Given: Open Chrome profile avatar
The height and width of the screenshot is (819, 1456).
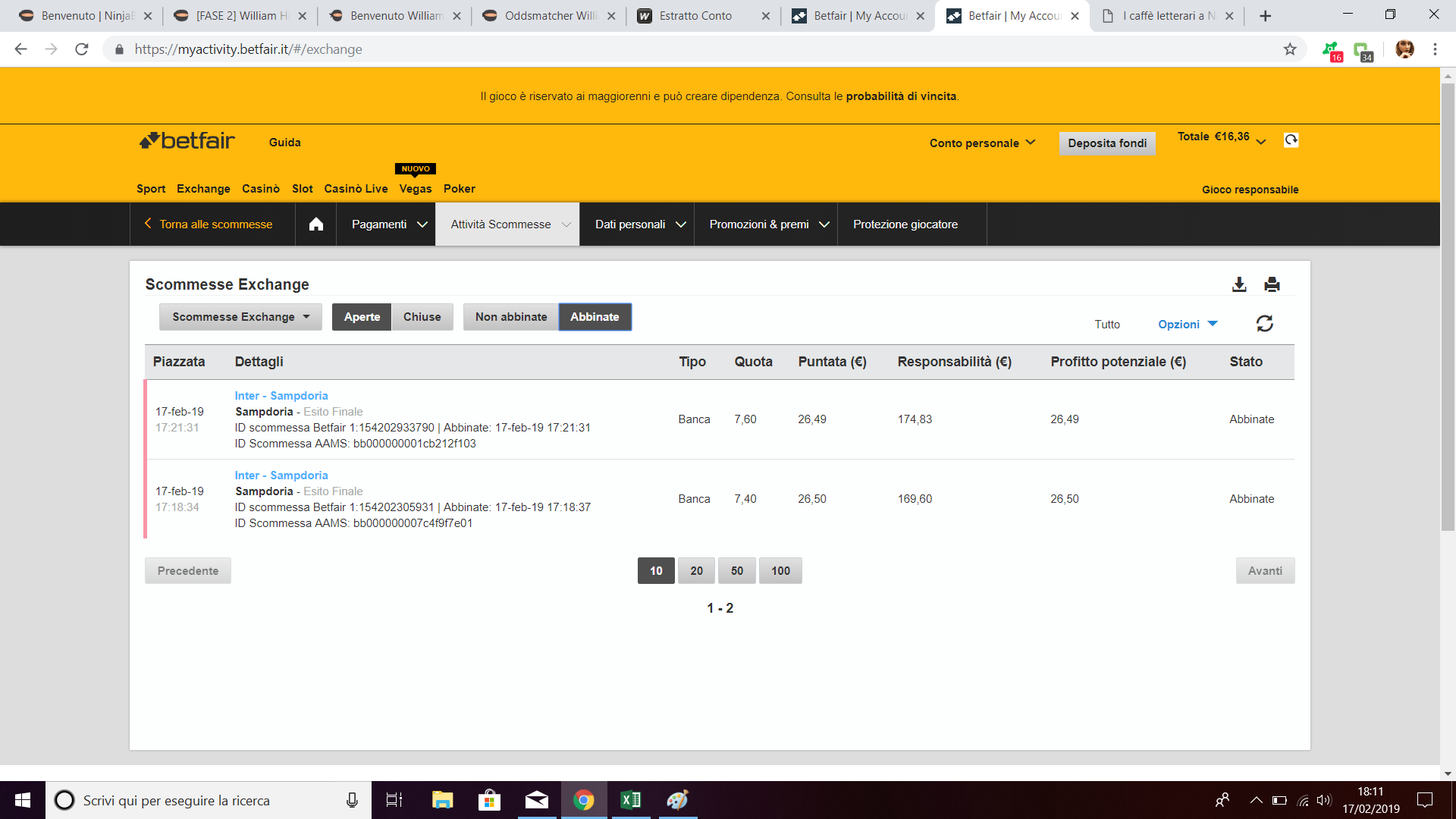Looking at the screenshot, I should pos(1404,49).
